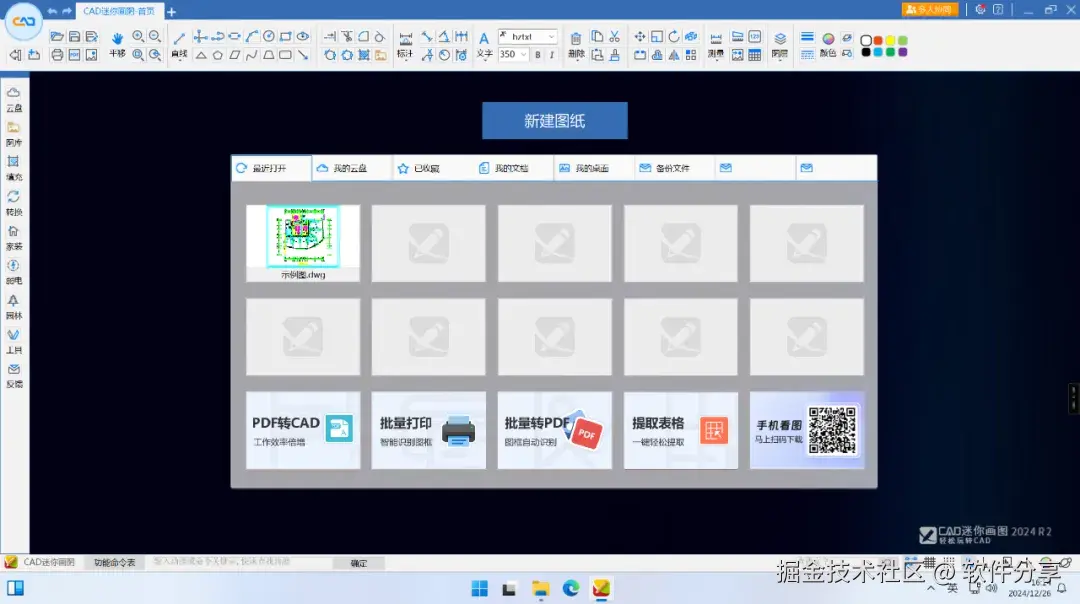
Task: Open the home decoration sidebar icon
Action: [x=14, y=238]
